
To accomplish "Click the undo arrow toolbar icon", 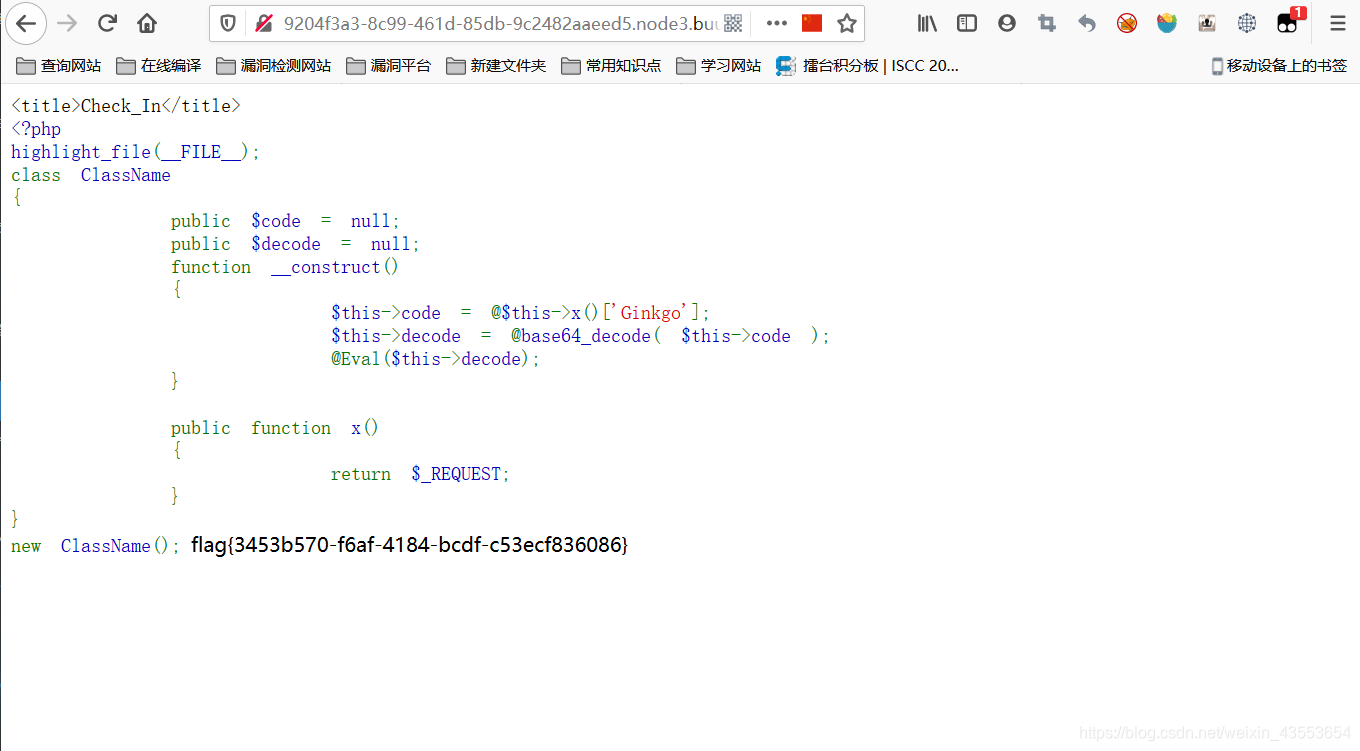I will pyautogui.click(x=1087, y=23).
